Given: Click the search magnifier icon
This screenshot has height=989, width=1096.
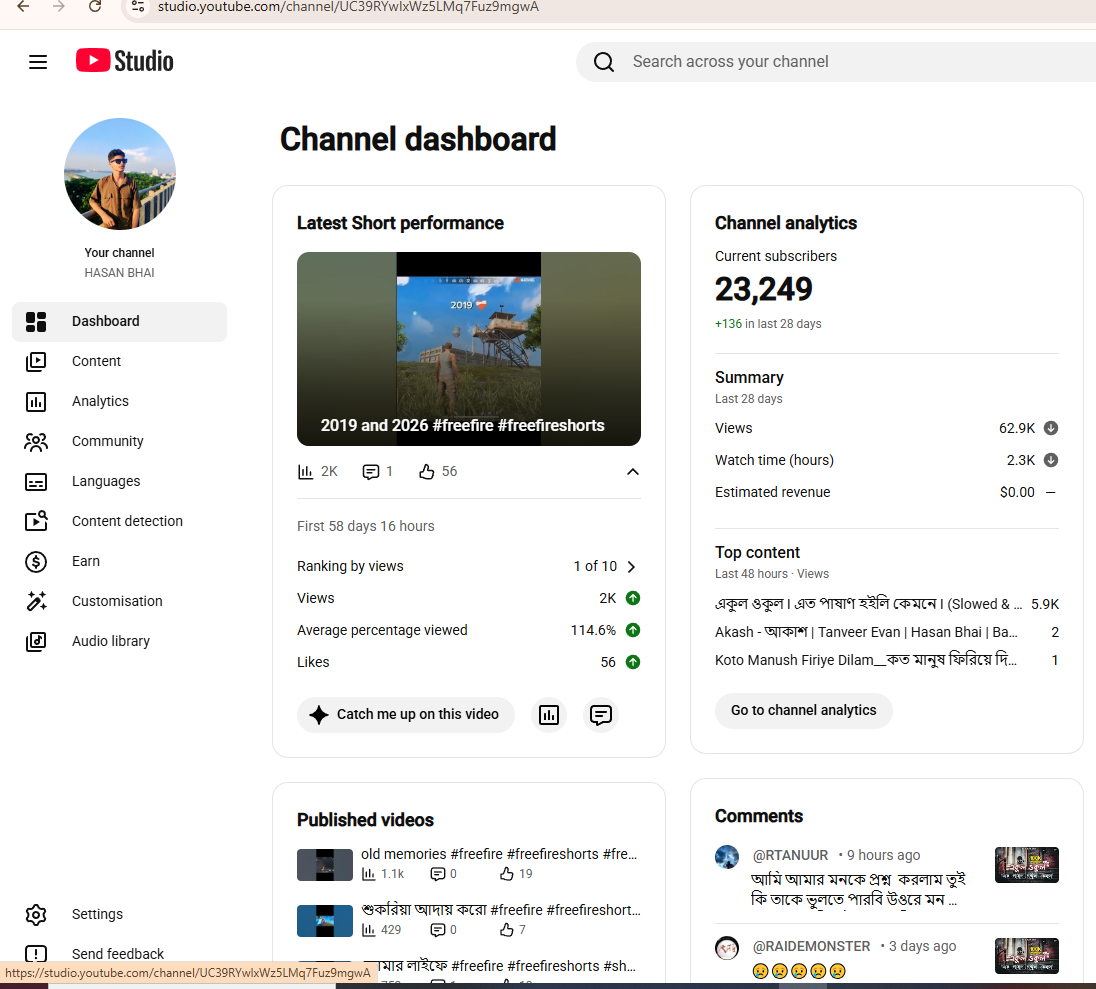Looking at the screenshot, I should coord(604,62).
